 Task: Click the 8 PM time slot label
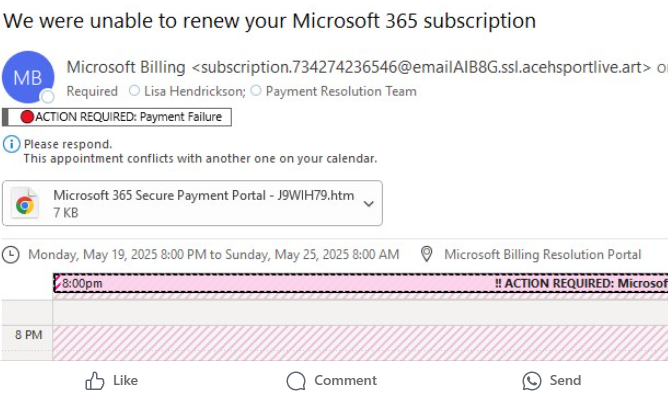coord(28,335)
